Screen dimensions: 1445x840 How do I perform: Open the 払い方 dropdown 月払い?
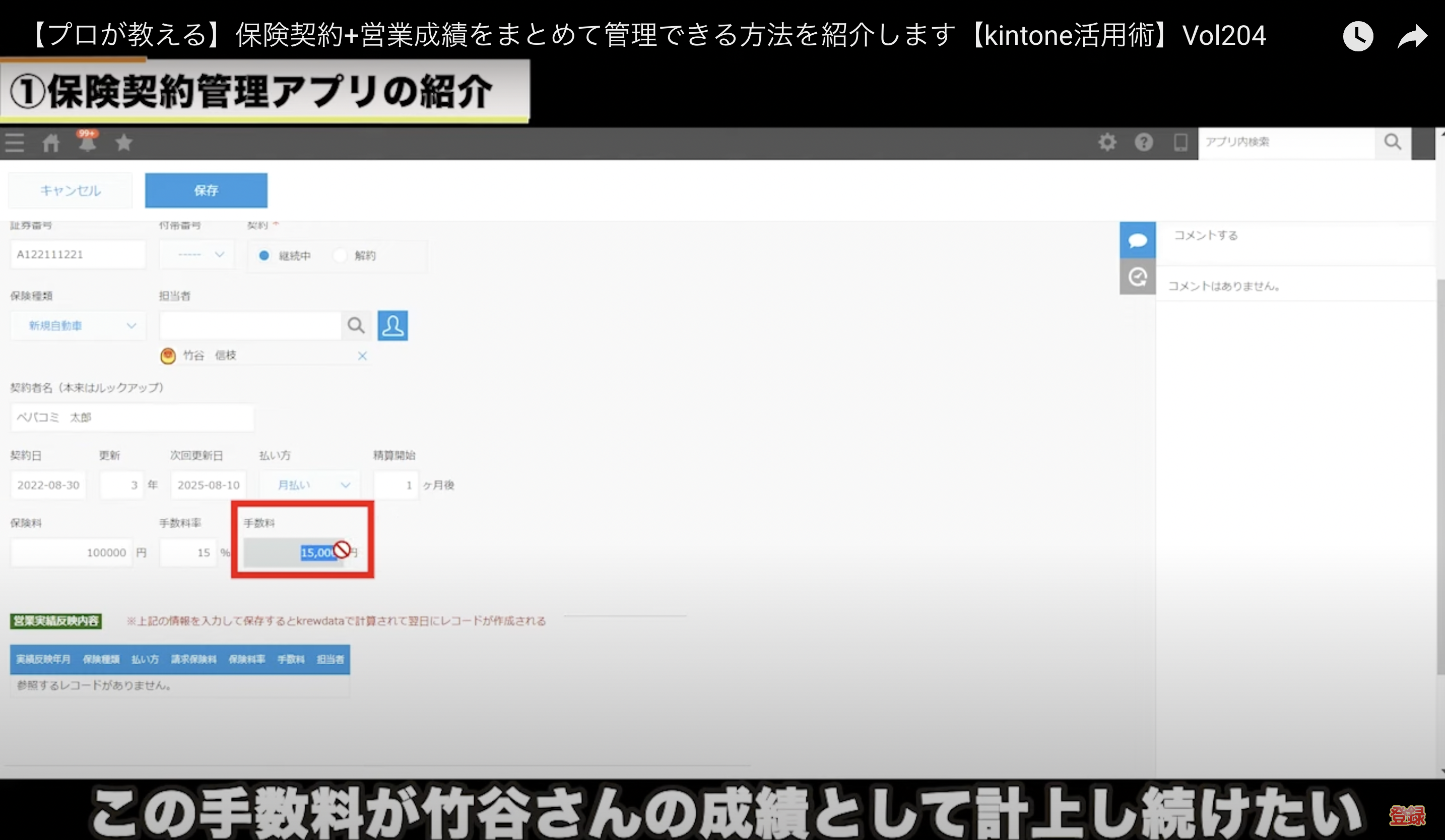click(310, 485)
